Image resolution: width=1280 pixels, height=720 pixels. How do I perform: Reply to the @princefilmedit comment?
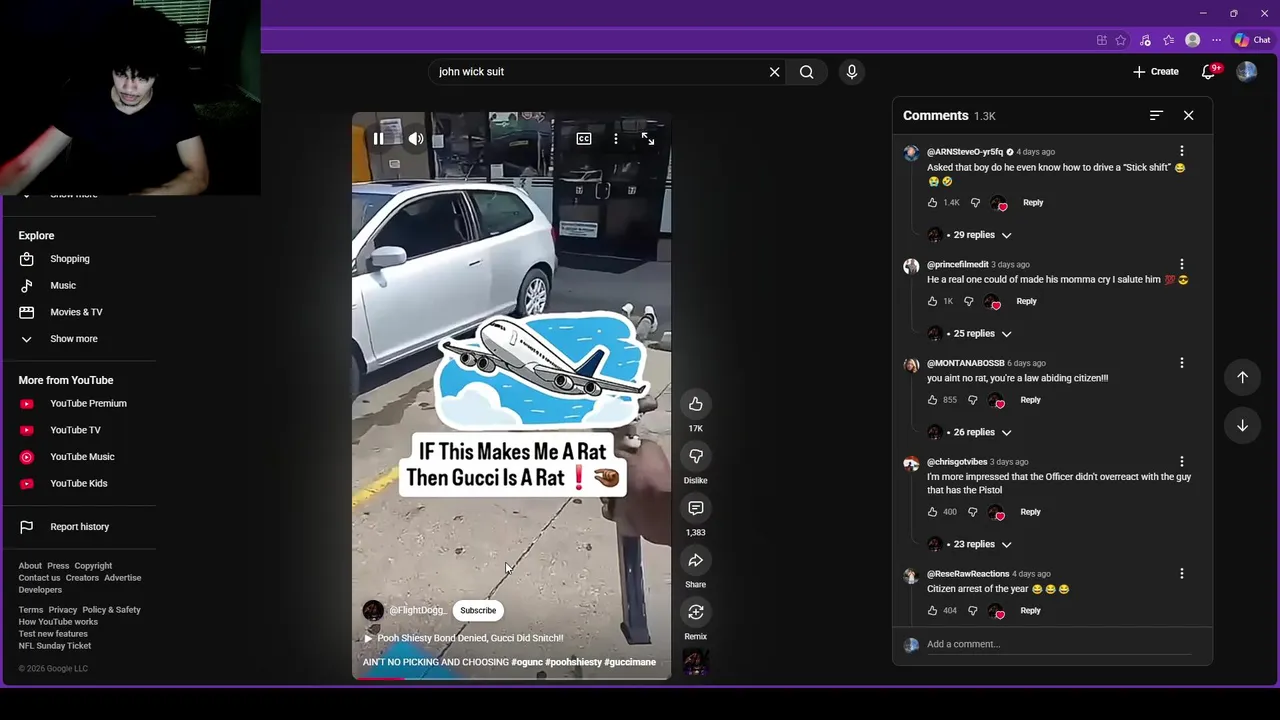1026,301
